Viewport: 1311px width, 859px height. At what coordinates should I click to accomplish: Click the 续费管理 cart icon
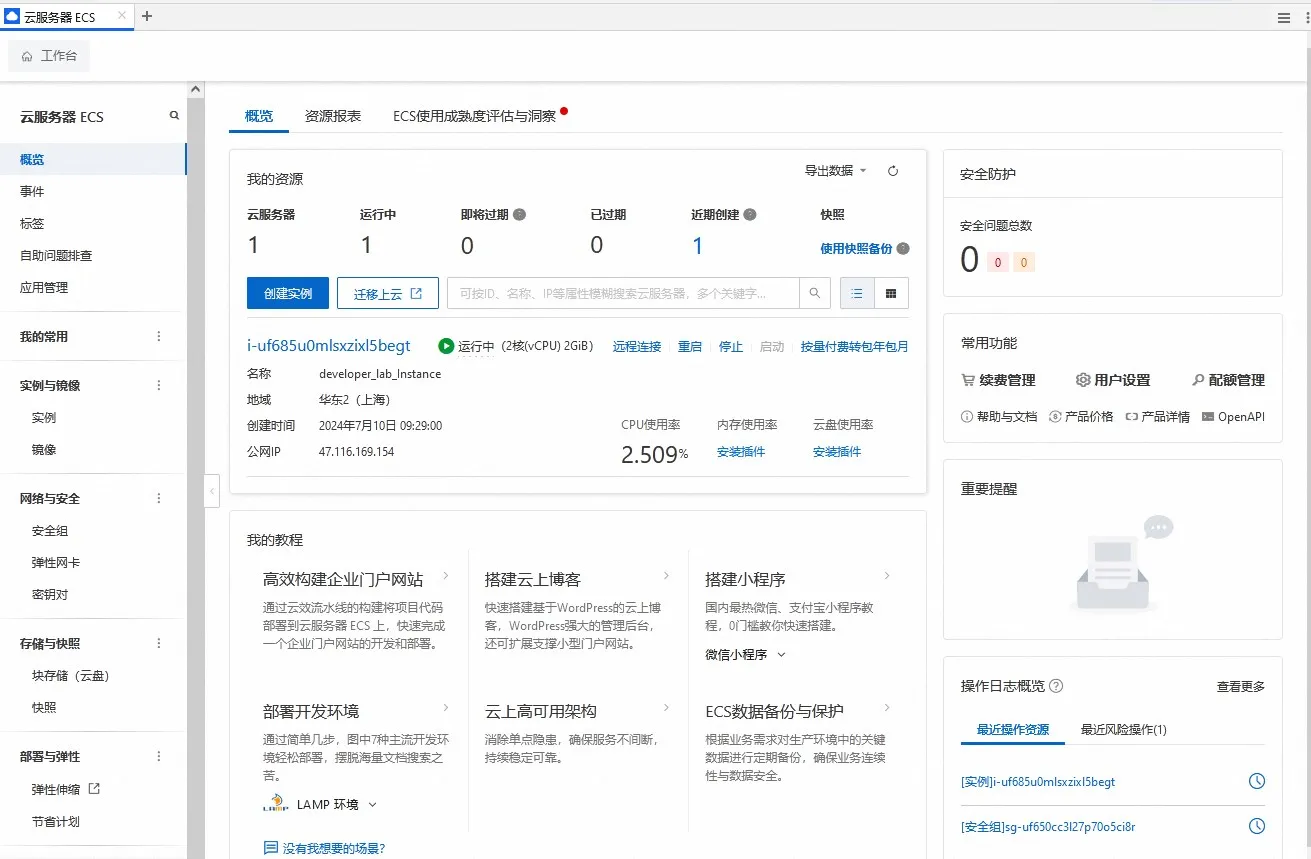[967, 380]
